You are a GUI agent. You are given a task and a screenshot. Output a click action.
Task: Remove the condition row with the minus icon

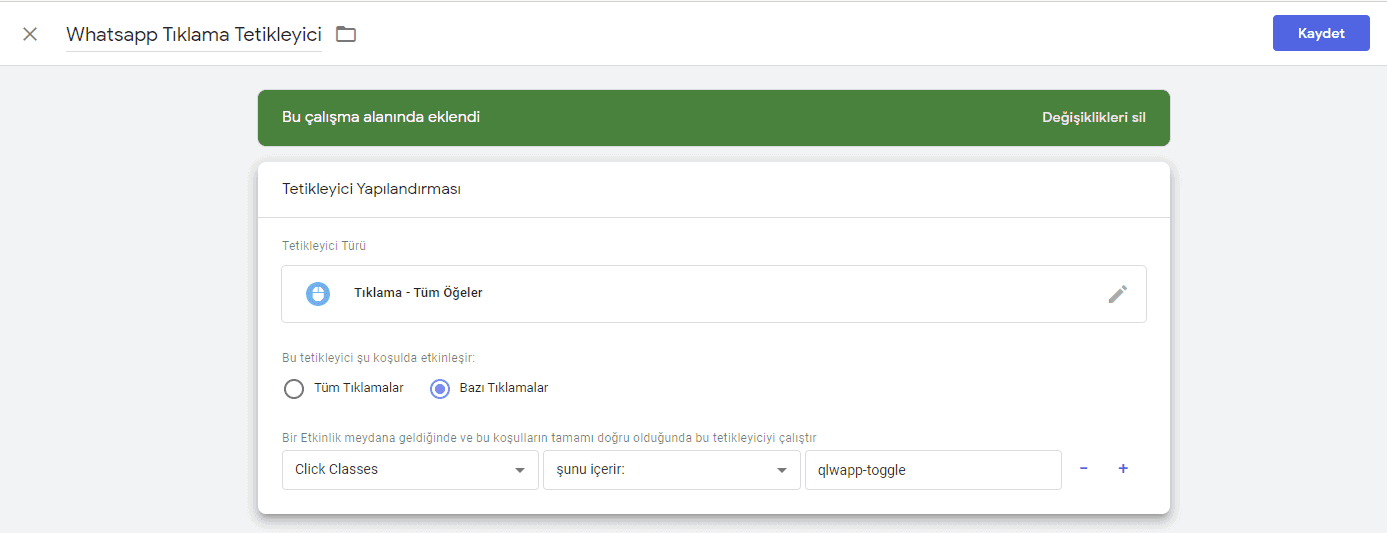pos(1084,469)
